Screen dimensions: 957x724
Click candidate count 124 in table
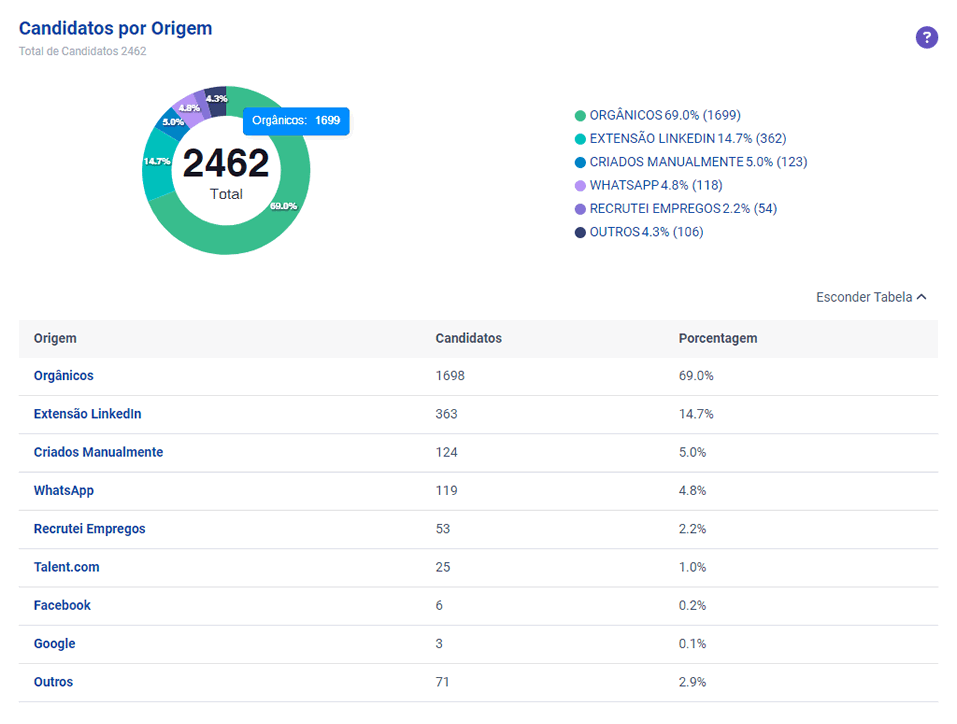coord(446,452)
